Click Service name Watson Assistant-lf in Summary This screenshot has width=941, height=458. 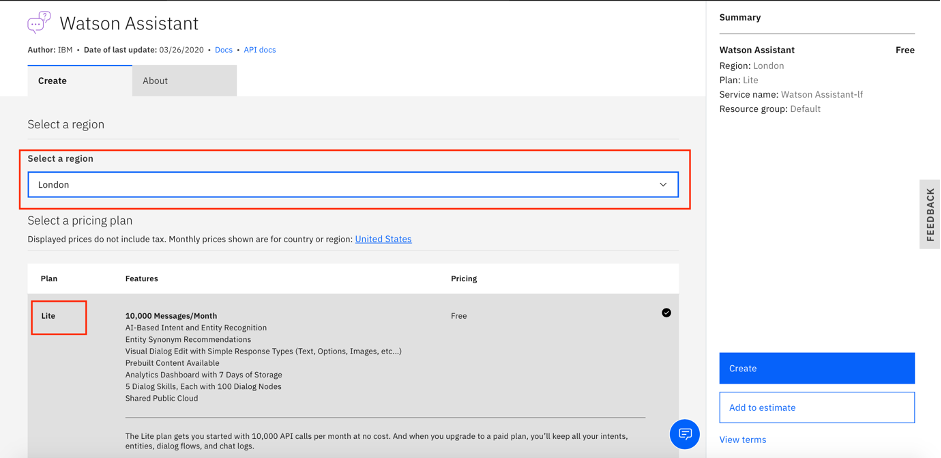[x=791, y=94]
